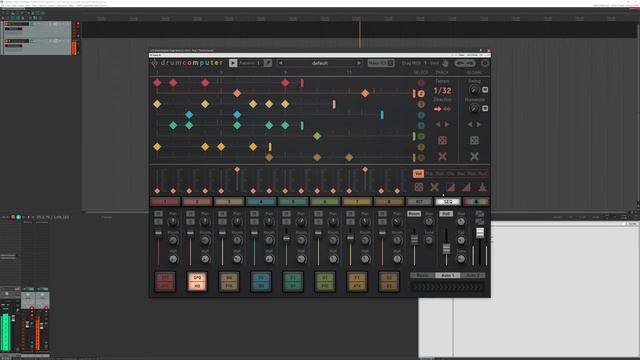Image resolution: width=640 pixels, height=360 pixels.
Task: Open blue track tab 4
Action: tap(261, 202)
